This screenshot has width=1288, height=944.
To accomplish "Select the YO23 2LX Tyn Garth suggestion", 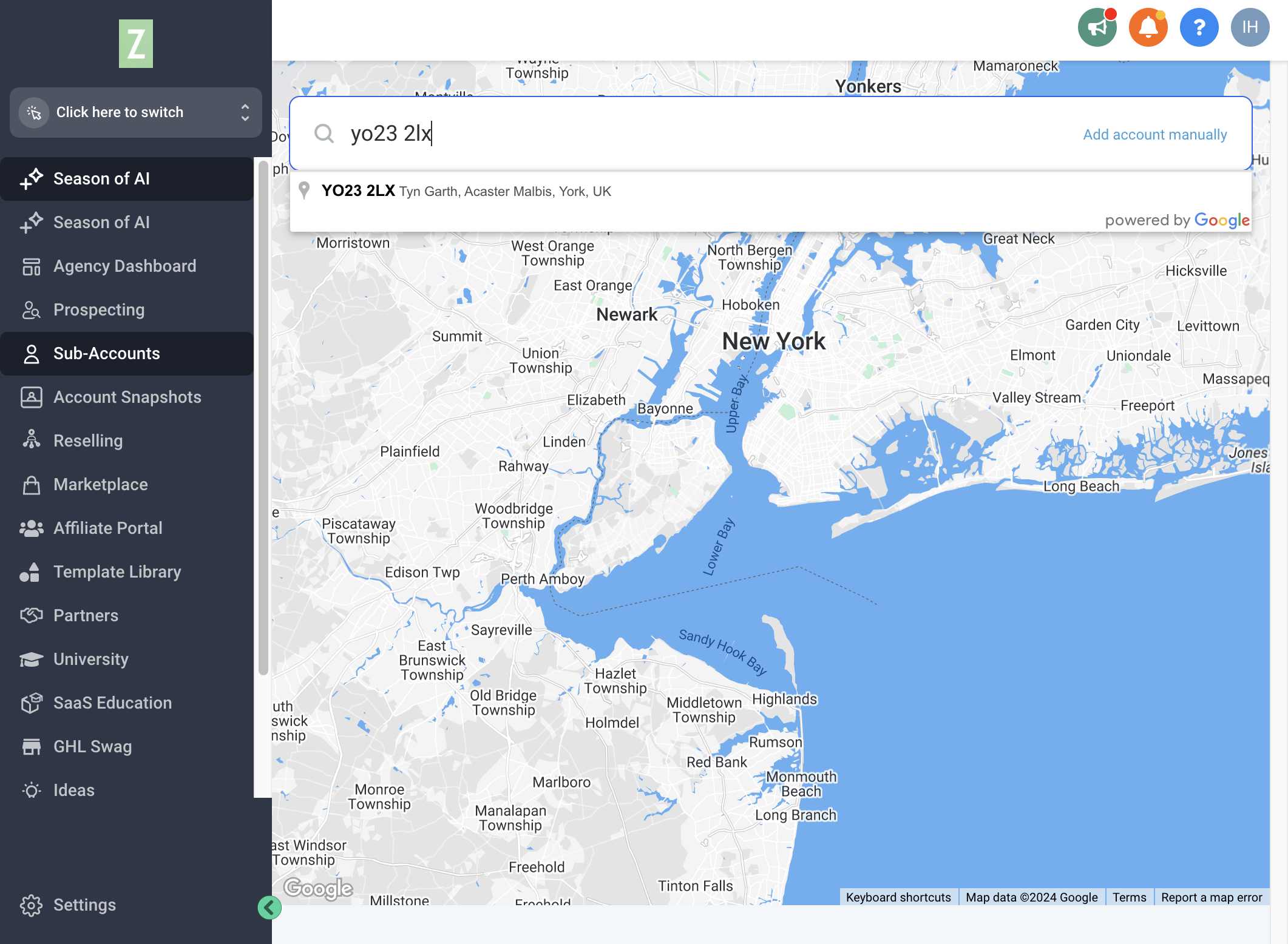I will pos(771,191).
